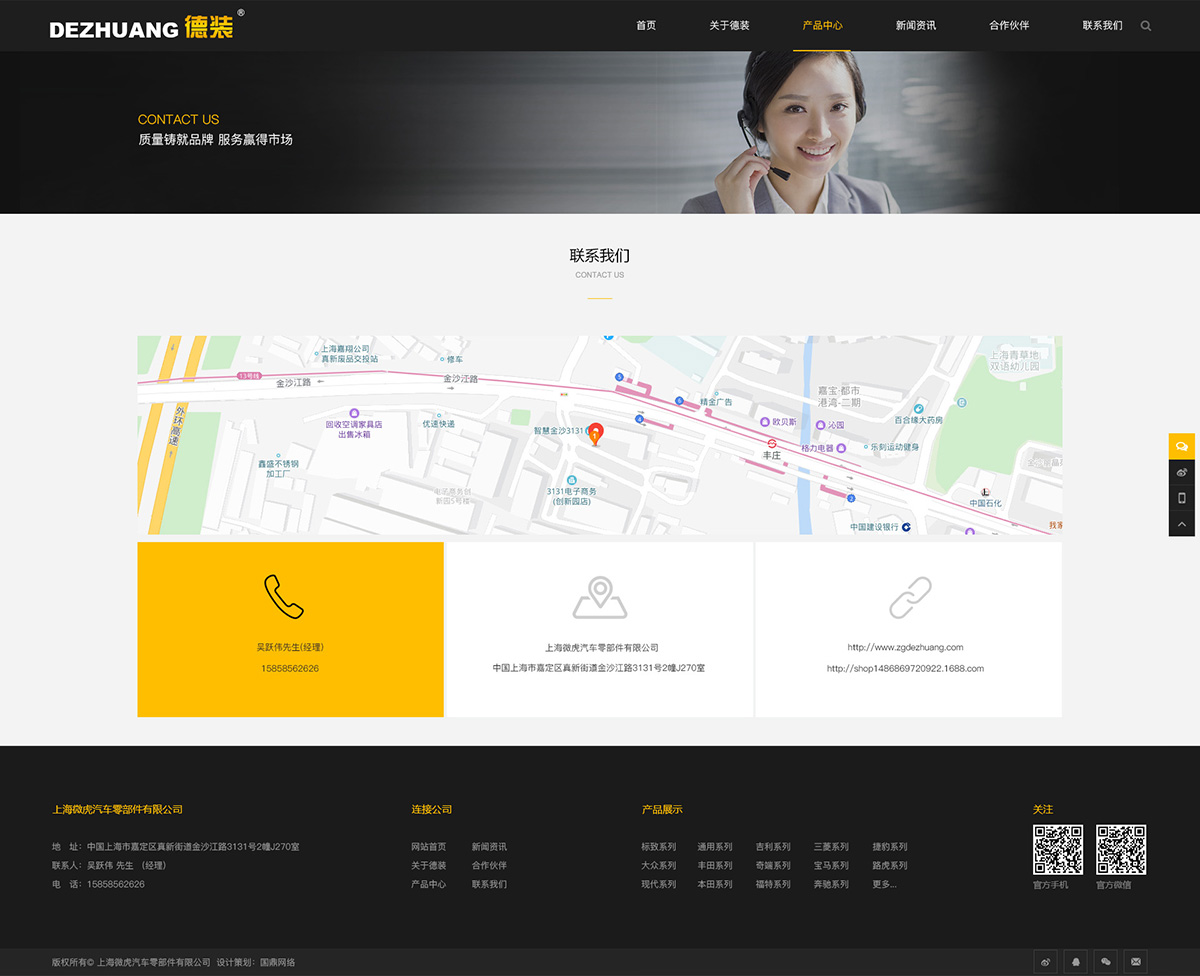Click the 更多... link in footer products
Image resolution: width=1200 pixels, height=976 pixels.
pos(884,884)
